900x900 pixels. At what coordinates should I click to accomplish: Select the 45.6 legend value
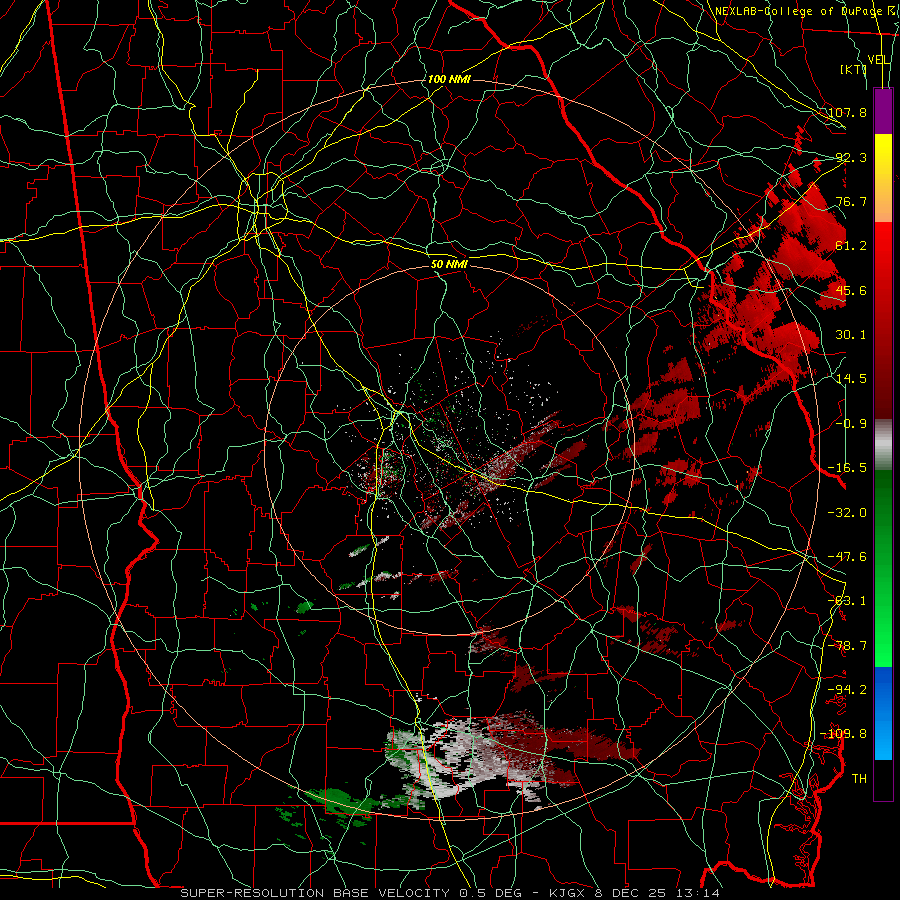point(851,290)
